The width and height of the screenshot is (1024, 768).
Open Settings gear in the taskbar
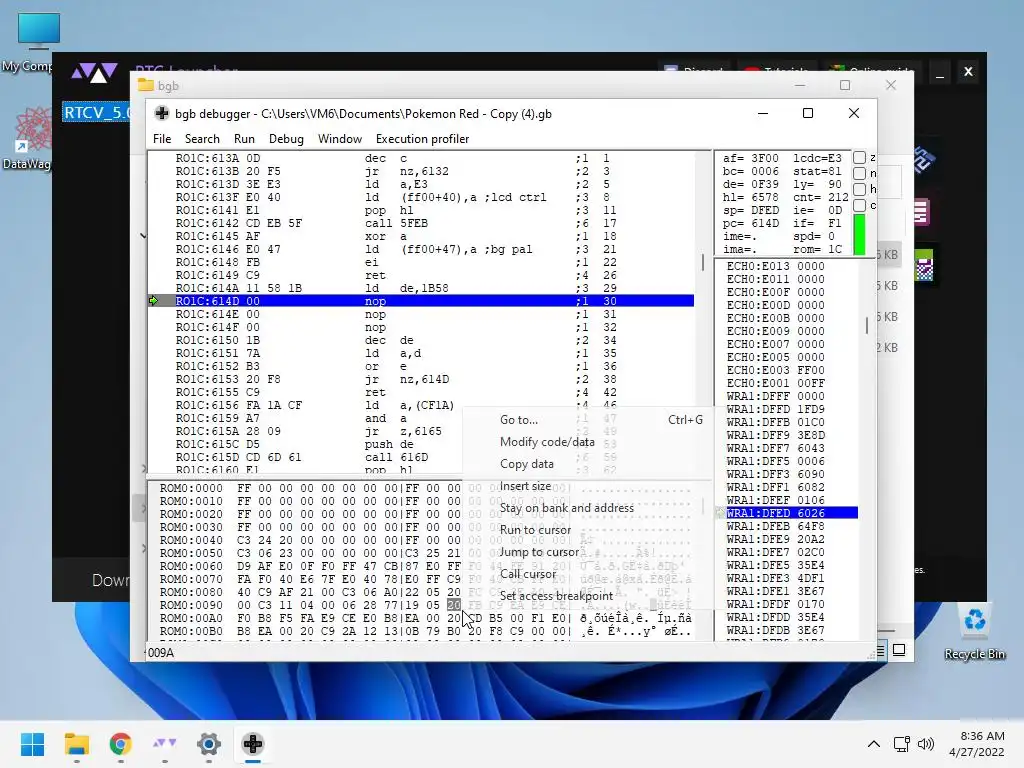pyautogui.click(x=209, y=744)
